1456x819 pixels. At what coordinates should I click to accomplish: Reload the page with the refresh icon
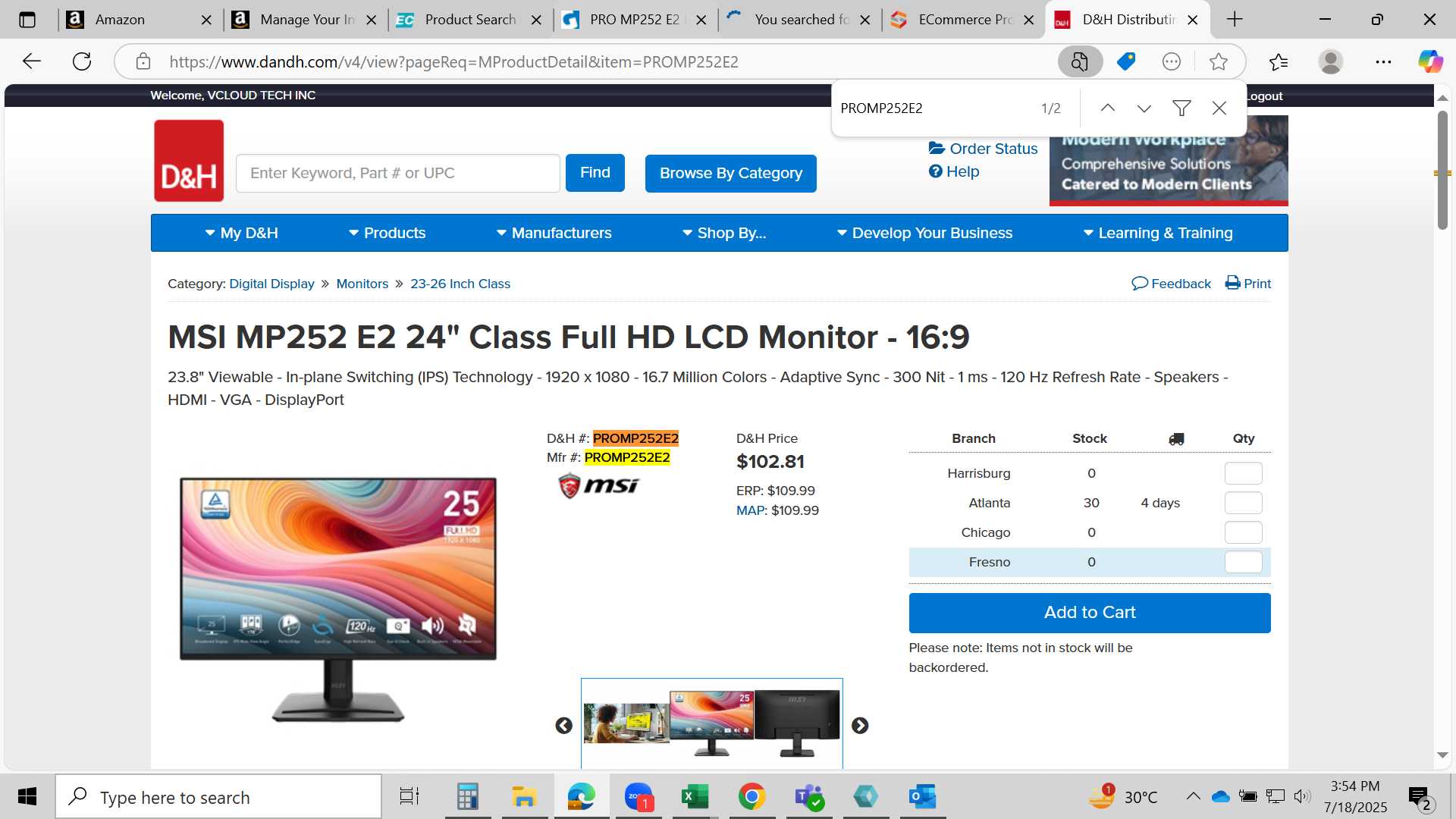coord(82,61)
